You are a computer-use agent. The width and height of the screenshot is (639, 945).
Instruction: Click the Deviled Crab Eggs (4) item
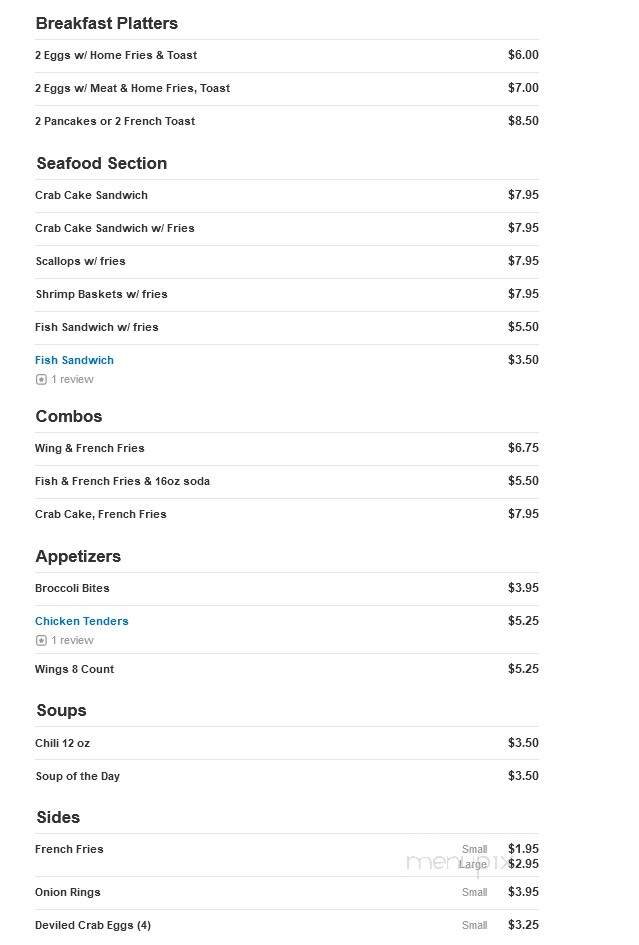(x=93, y=925)
